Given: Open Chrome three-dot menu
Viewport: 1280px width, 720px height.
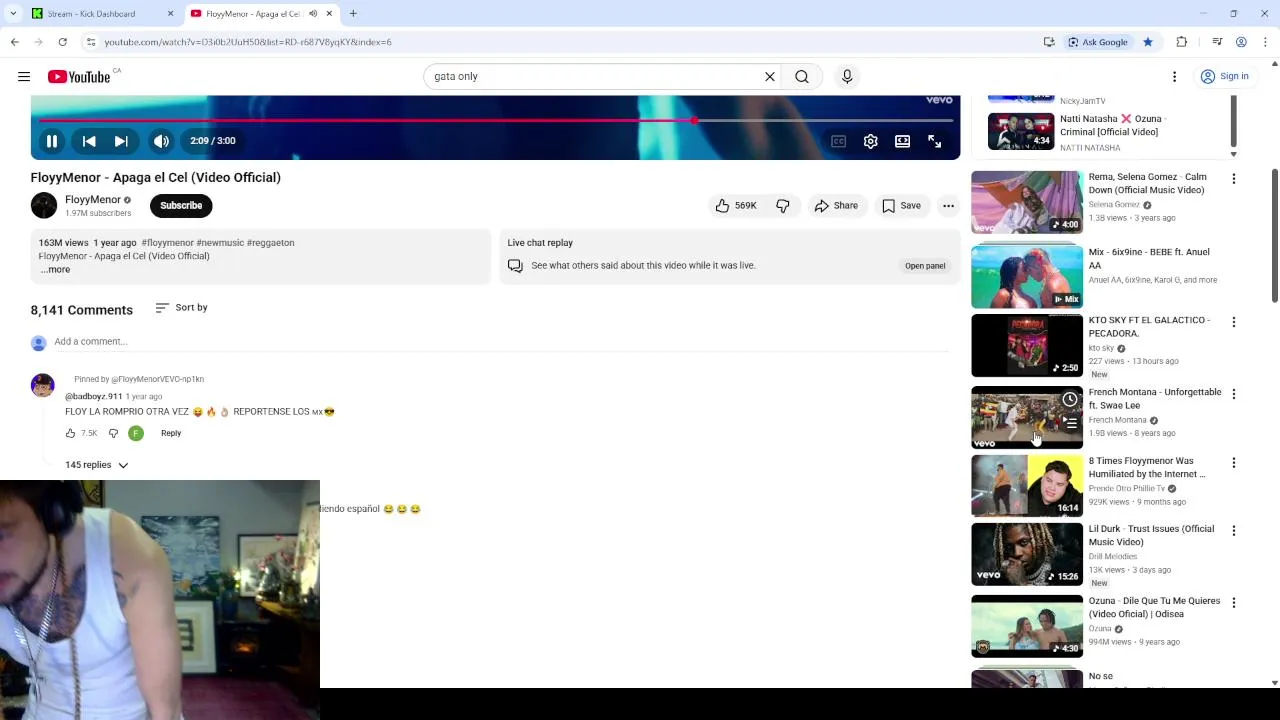Looking at the screenshot, I should [1266, 42].
